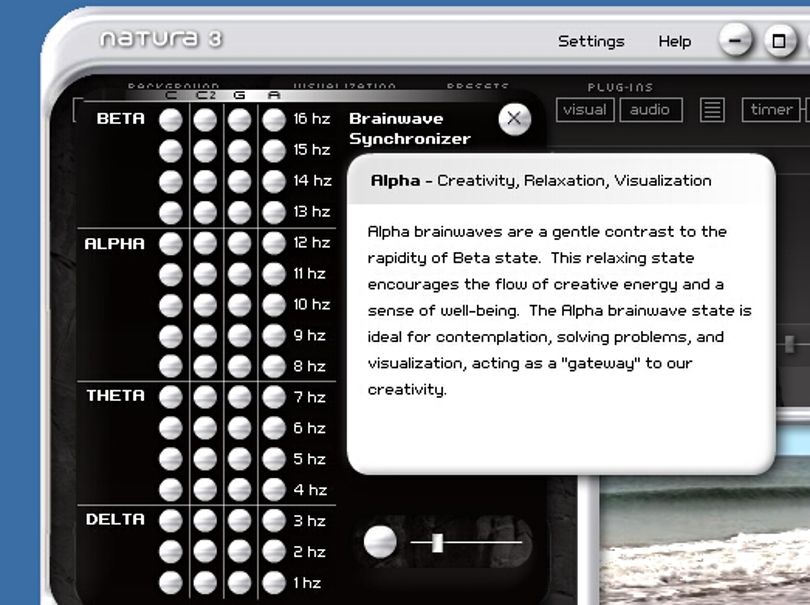This screenshot has height=605, width=810.
Task: Select the 3 hz button in column C
Action: (x=170, y=521)
